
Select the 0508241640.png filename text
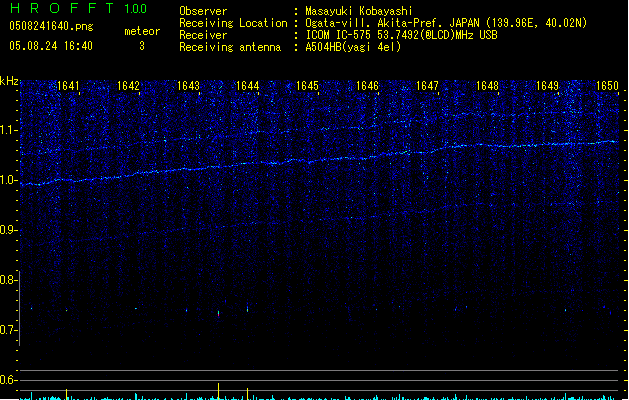(x=50, y=27)
